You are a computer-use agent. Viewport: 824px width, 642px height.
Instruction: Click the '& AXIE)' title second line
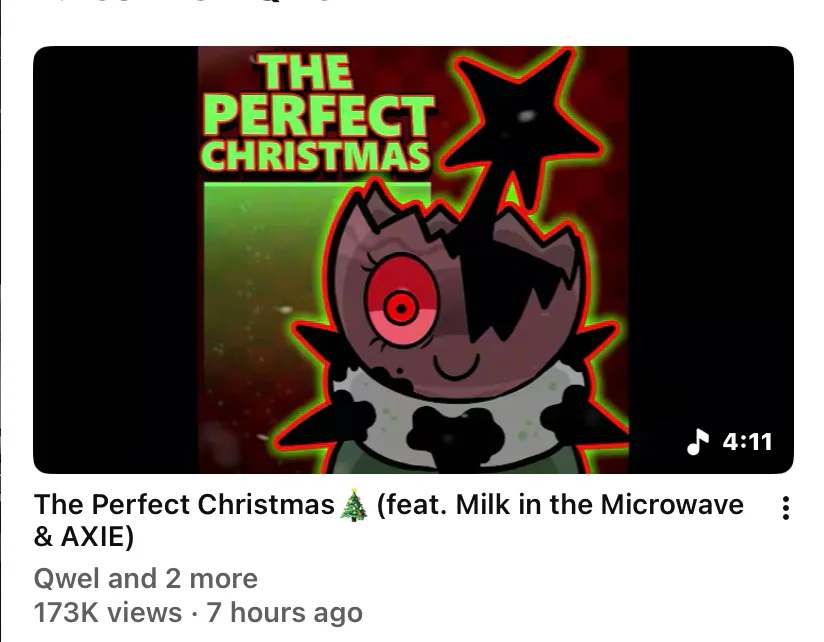[x=84, y=537]
